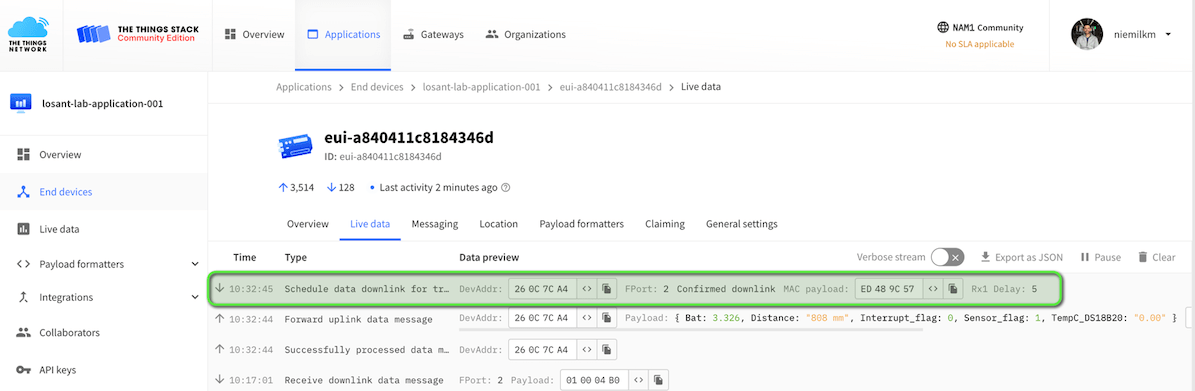Click the niemilkm profile avatar
The width and height of the screenshot is (1195, 391).
[1086, 34]
